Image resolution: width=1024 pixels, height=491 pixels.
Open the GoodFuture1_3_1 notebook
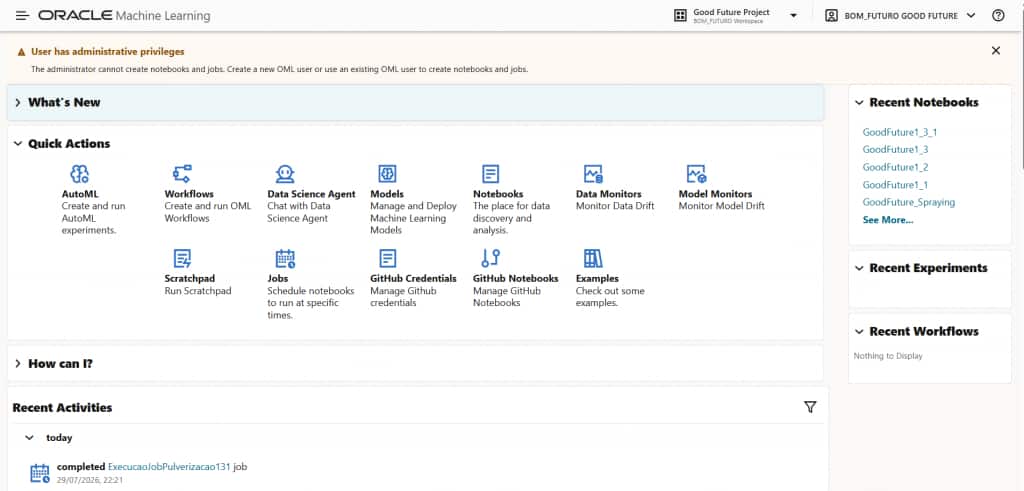[899, 132]
